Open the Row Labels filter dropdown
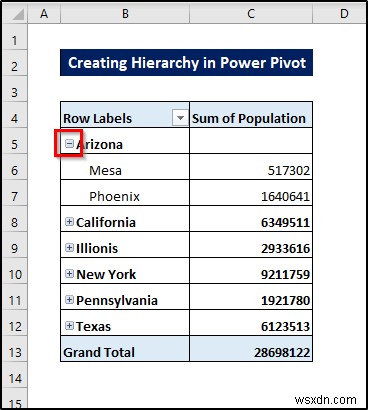Image resolution: width=368 pixels, height=410 pixels. 180,118
